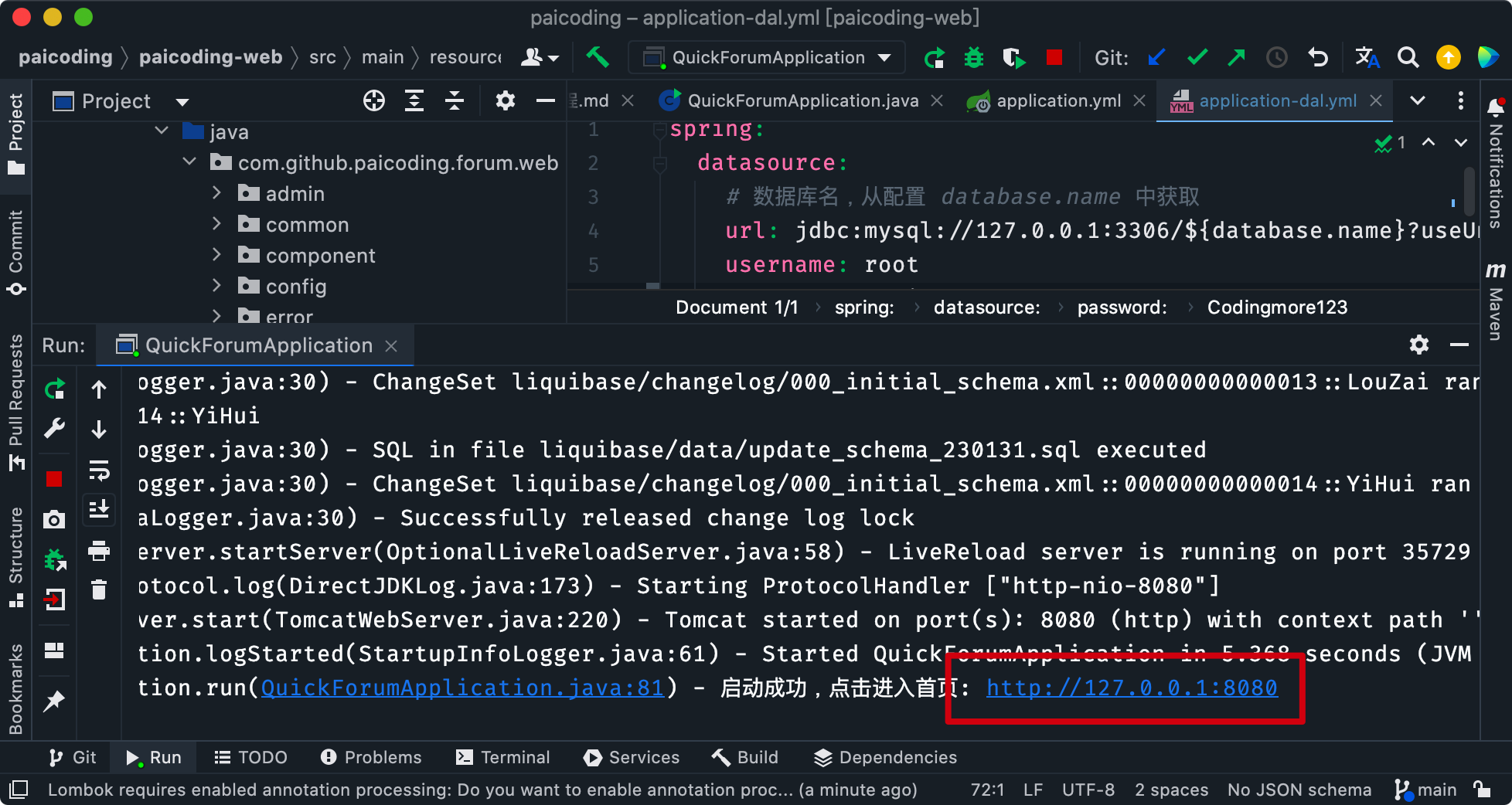Open Search Everywhere magnifier icon
Screen dimensions: 1512x805
click(1408, 57)
